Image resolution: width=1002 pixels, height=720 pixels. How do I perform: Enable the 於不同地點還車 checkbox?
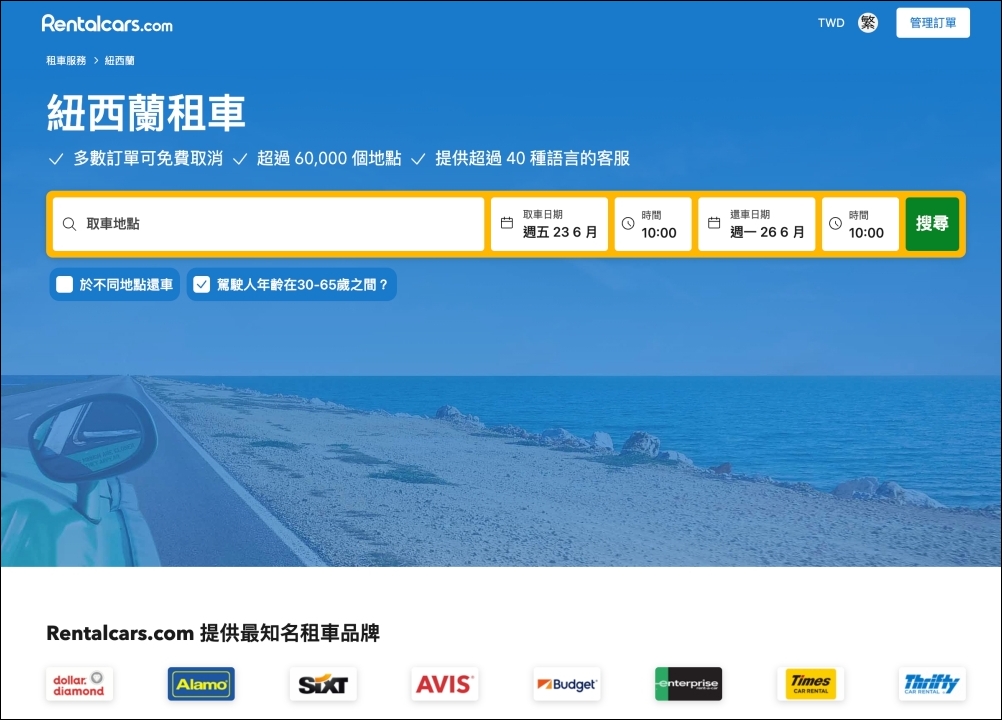point(65,284)
